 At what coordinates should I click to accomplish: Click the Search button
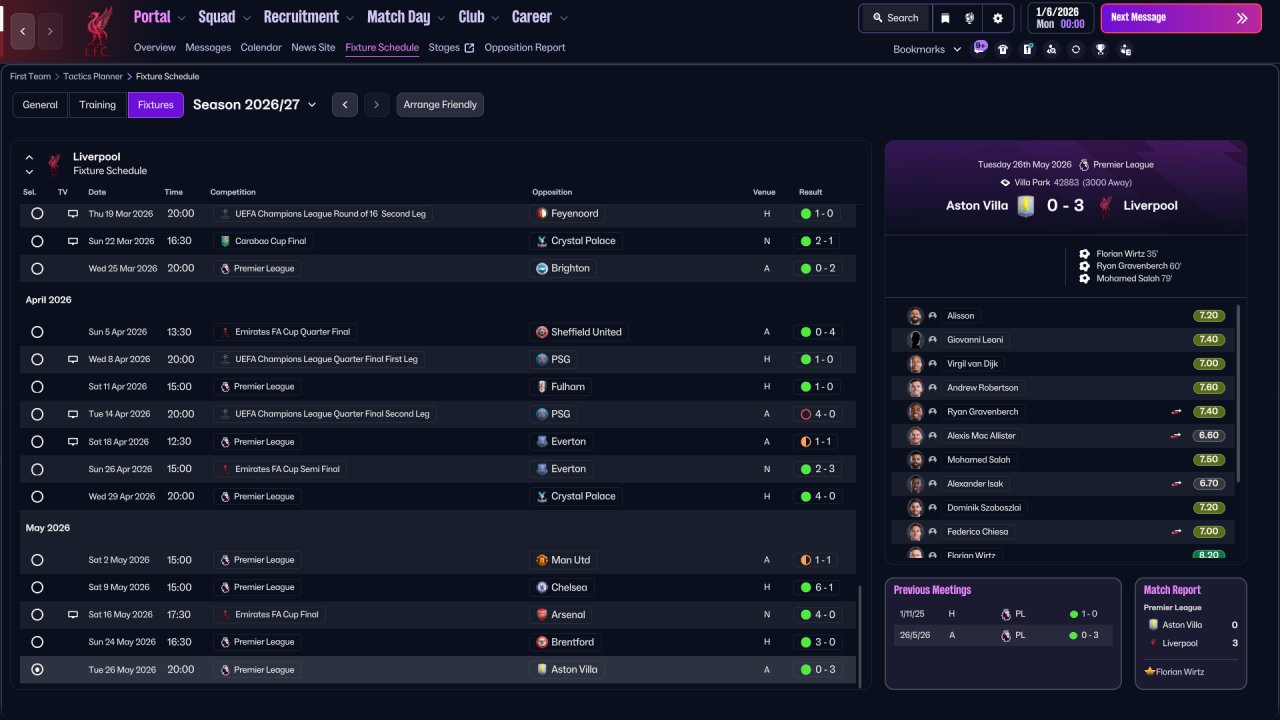coord(895,18)
